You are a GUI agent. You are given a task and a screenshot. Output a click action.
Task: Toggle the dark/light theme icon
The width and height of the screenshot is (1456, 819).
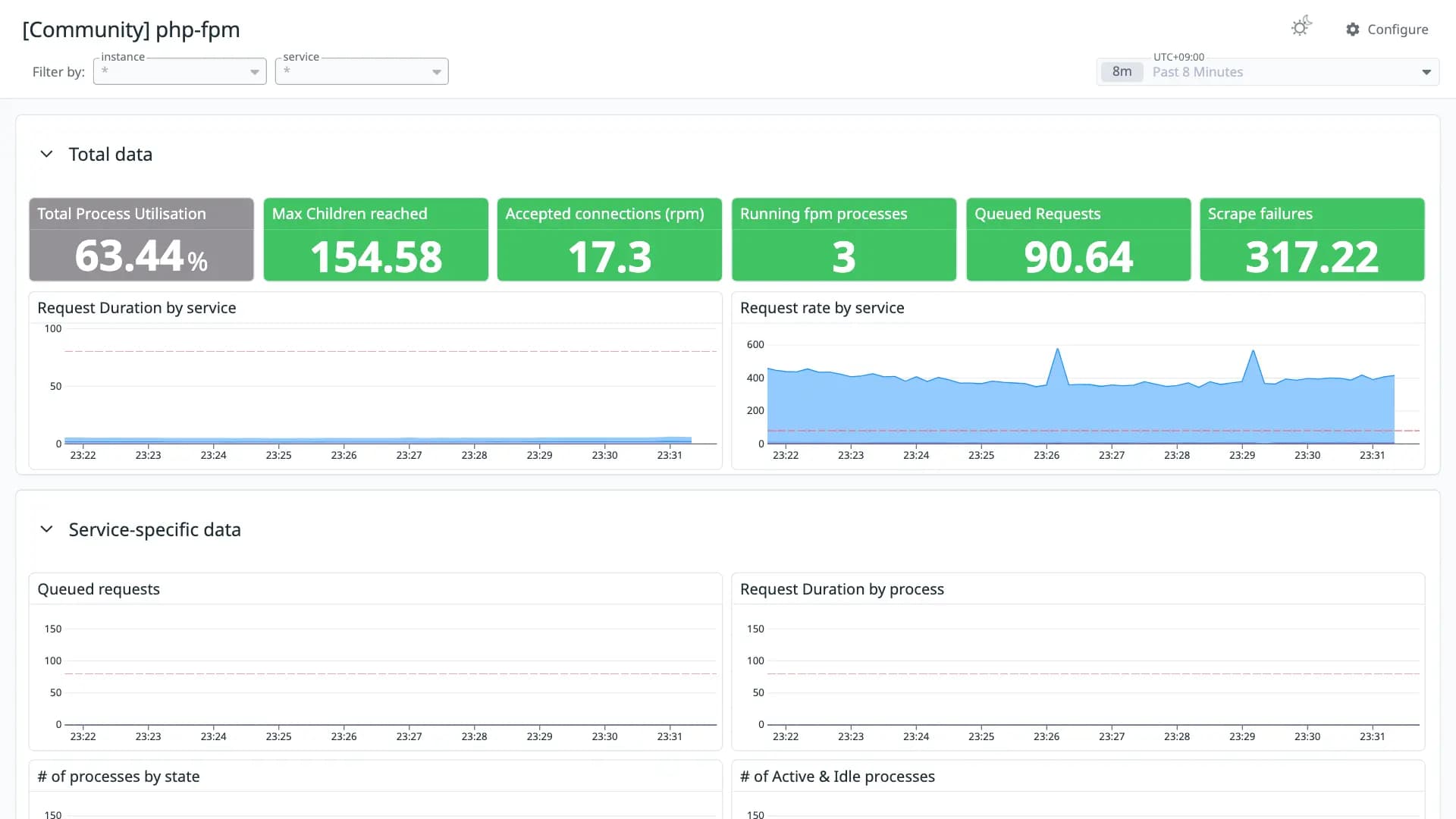click(x=1301, y=27)
